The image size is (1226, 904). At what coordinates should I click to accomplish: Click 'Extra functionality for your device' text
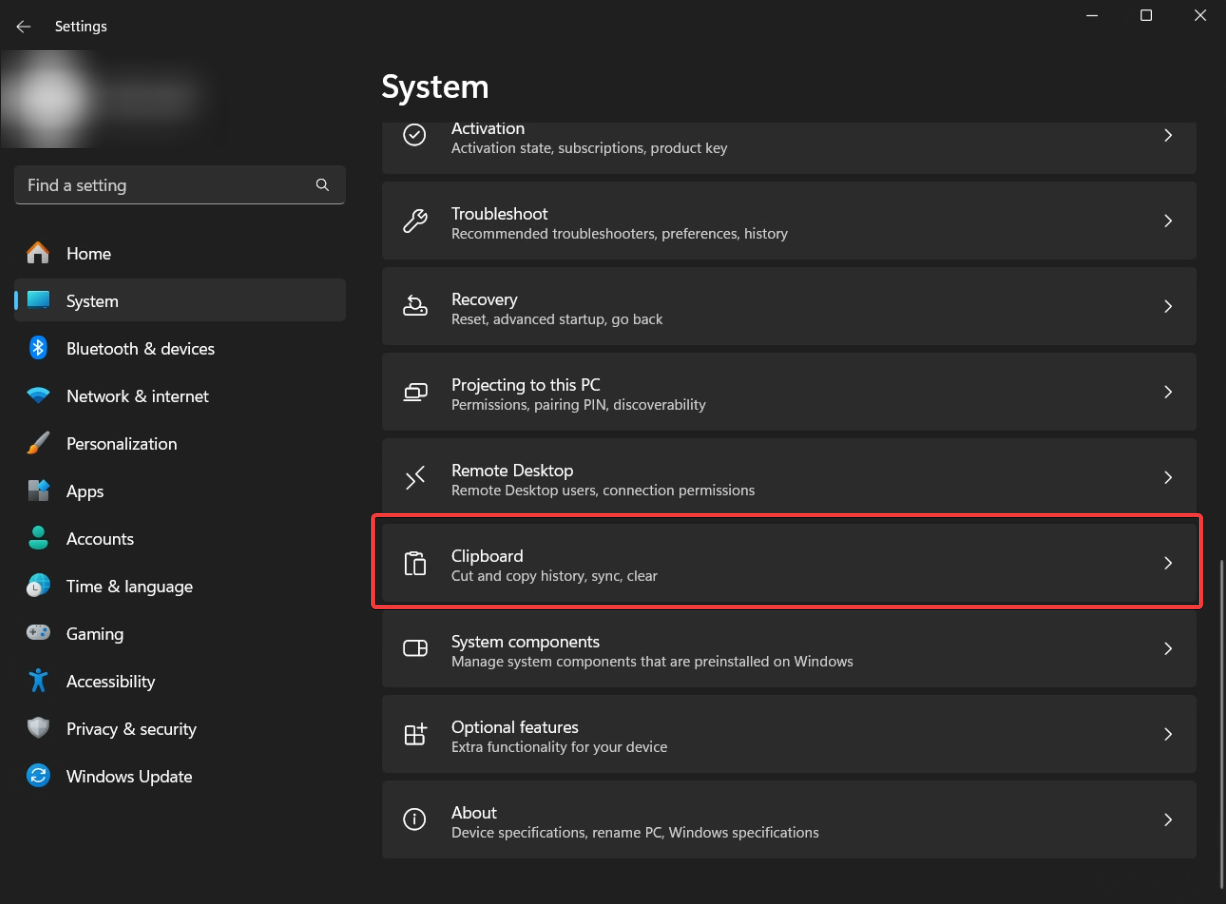coord(559,747)
